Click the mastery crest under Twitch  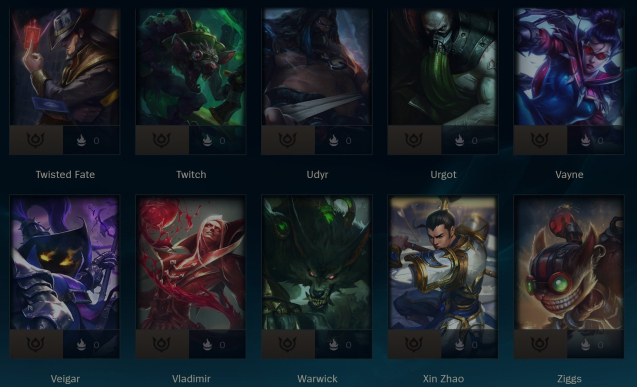(x=161, y=140)
